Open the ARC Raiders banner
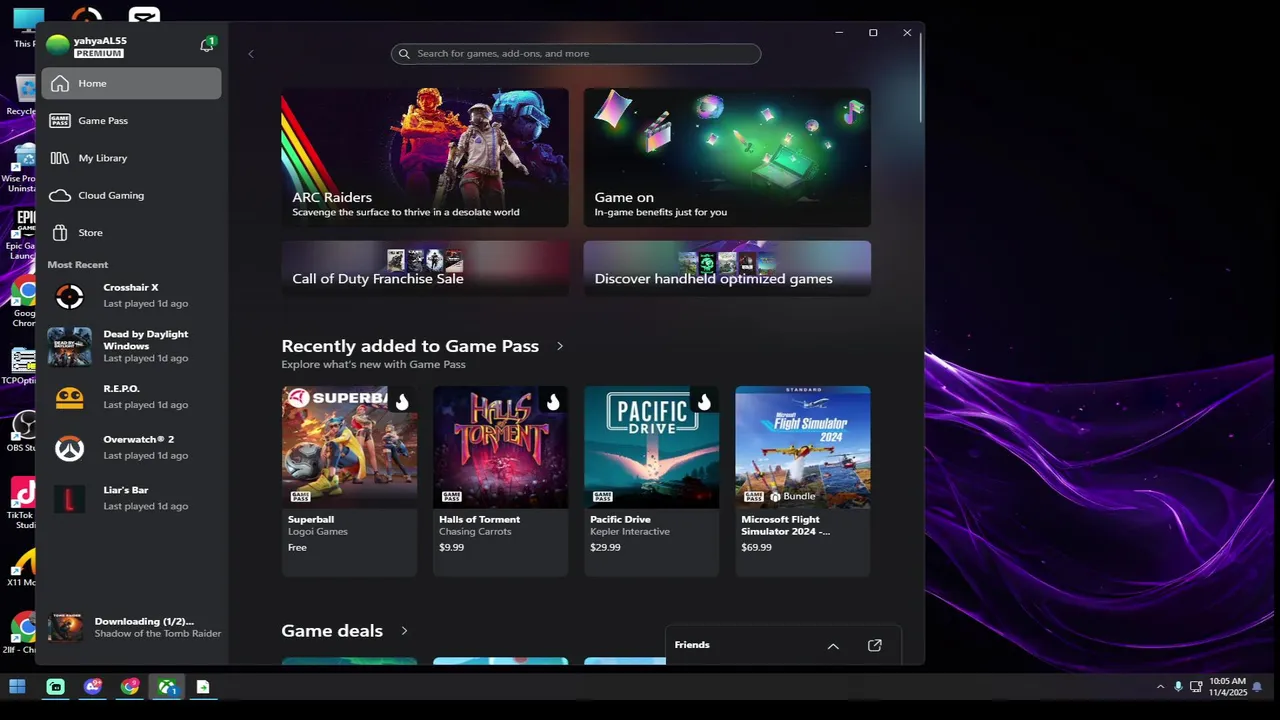 point(425,158)
